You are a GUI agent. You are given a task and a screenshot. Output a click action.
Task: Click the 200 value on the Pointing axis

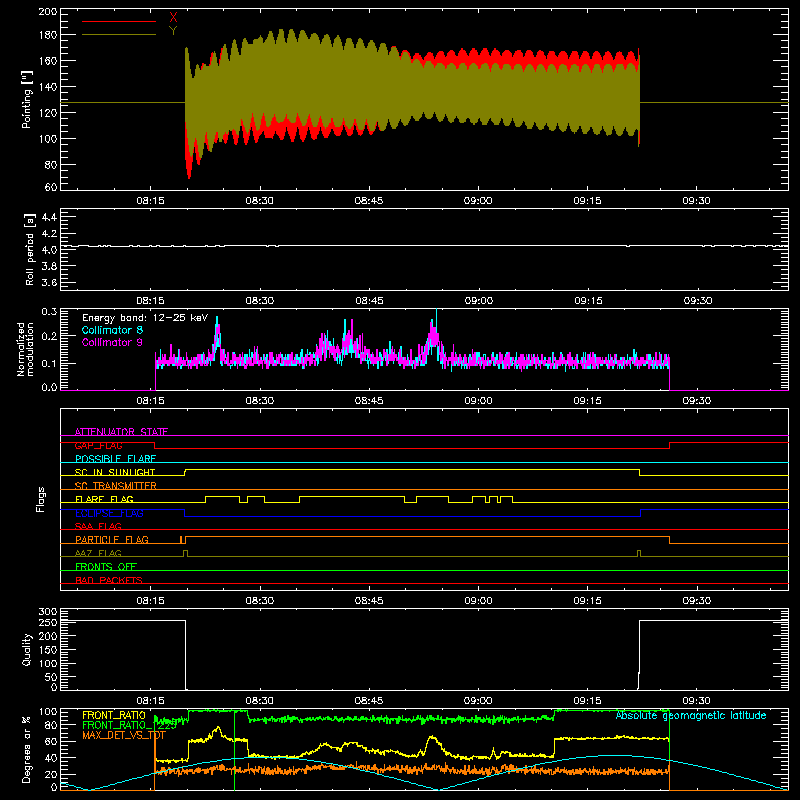coord(48,11)
